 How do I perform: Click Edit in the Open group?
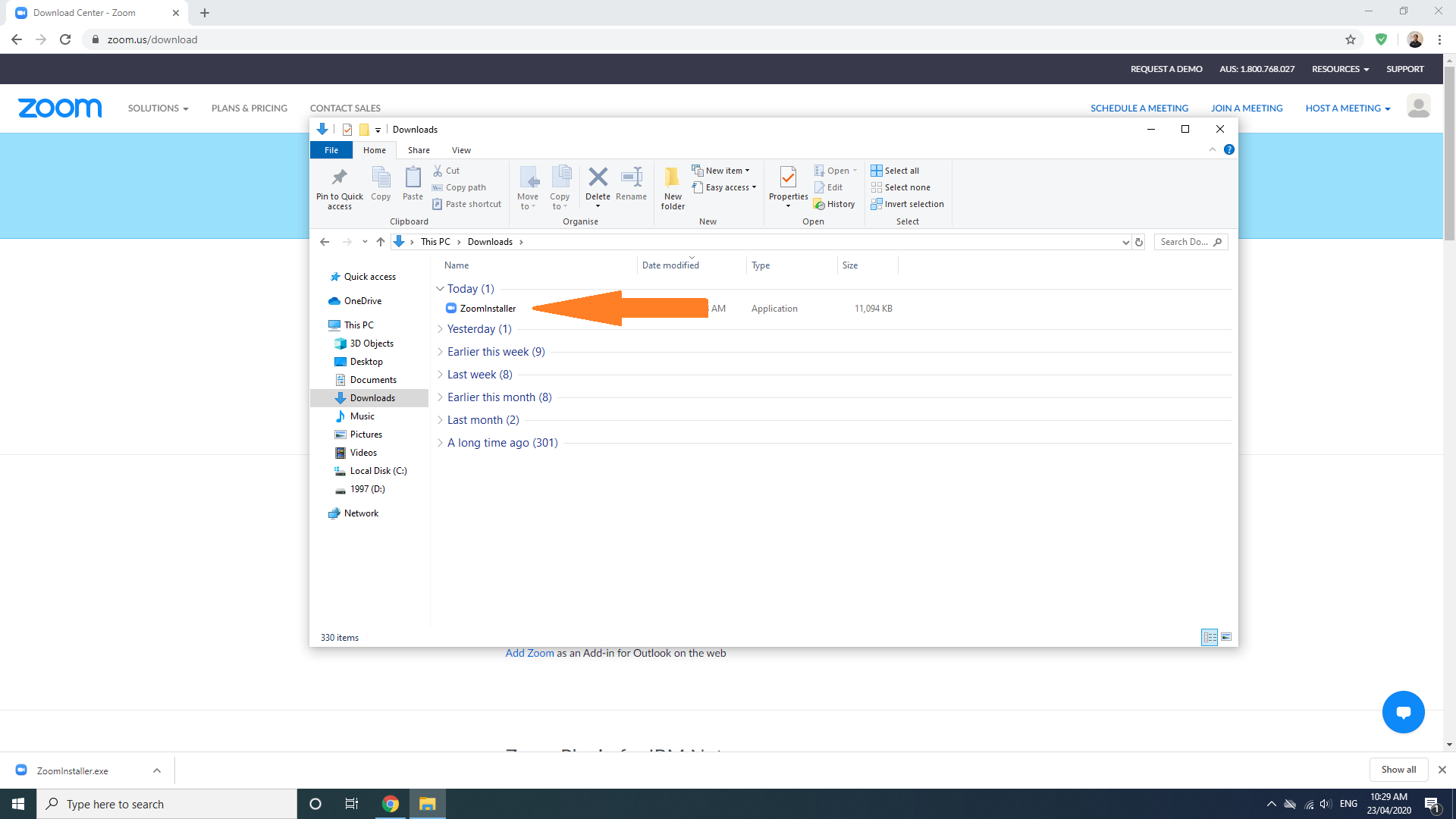tap(828, 187)
